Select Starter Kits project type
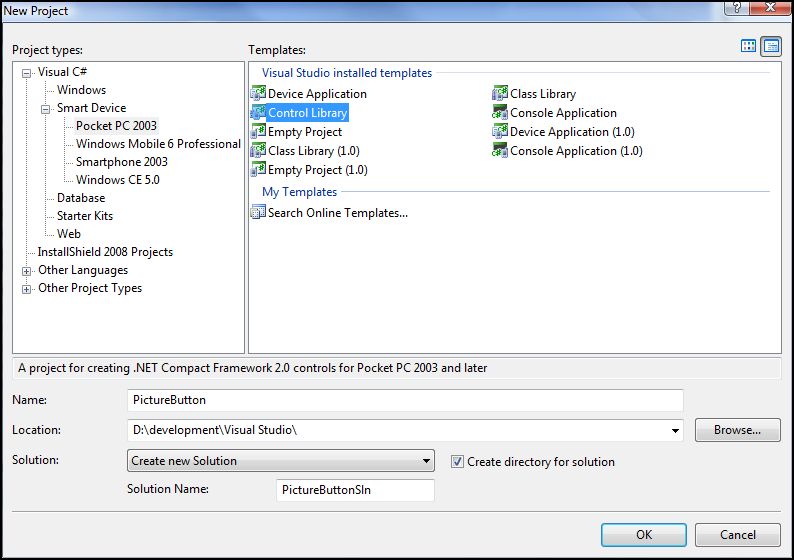 pos(85,216)
